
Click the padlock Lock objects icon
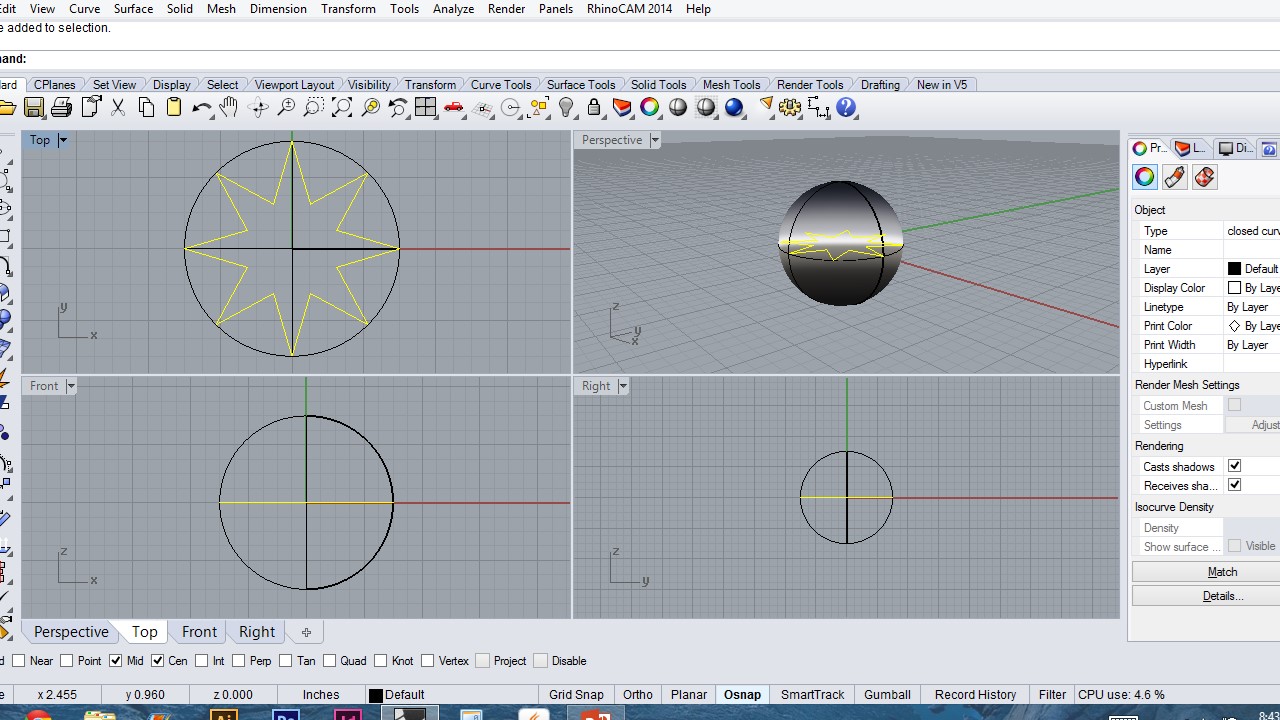click(x=594, y=107)
